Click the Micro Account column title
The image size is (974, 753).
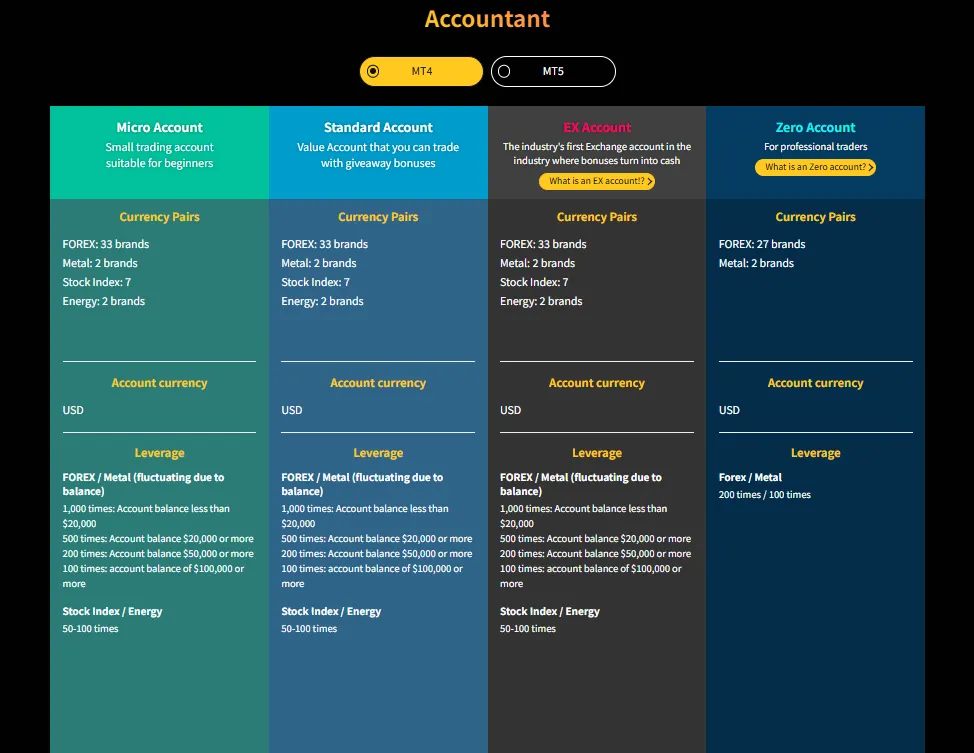[x=159, y=128]
